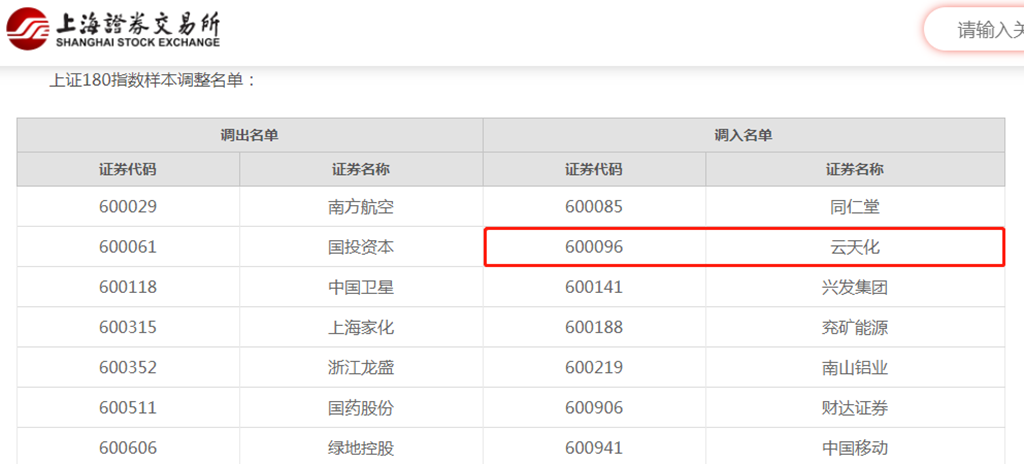Select stock code 600941 for 中国移动
Viewport: 1024px width, 464px height.
593,447
